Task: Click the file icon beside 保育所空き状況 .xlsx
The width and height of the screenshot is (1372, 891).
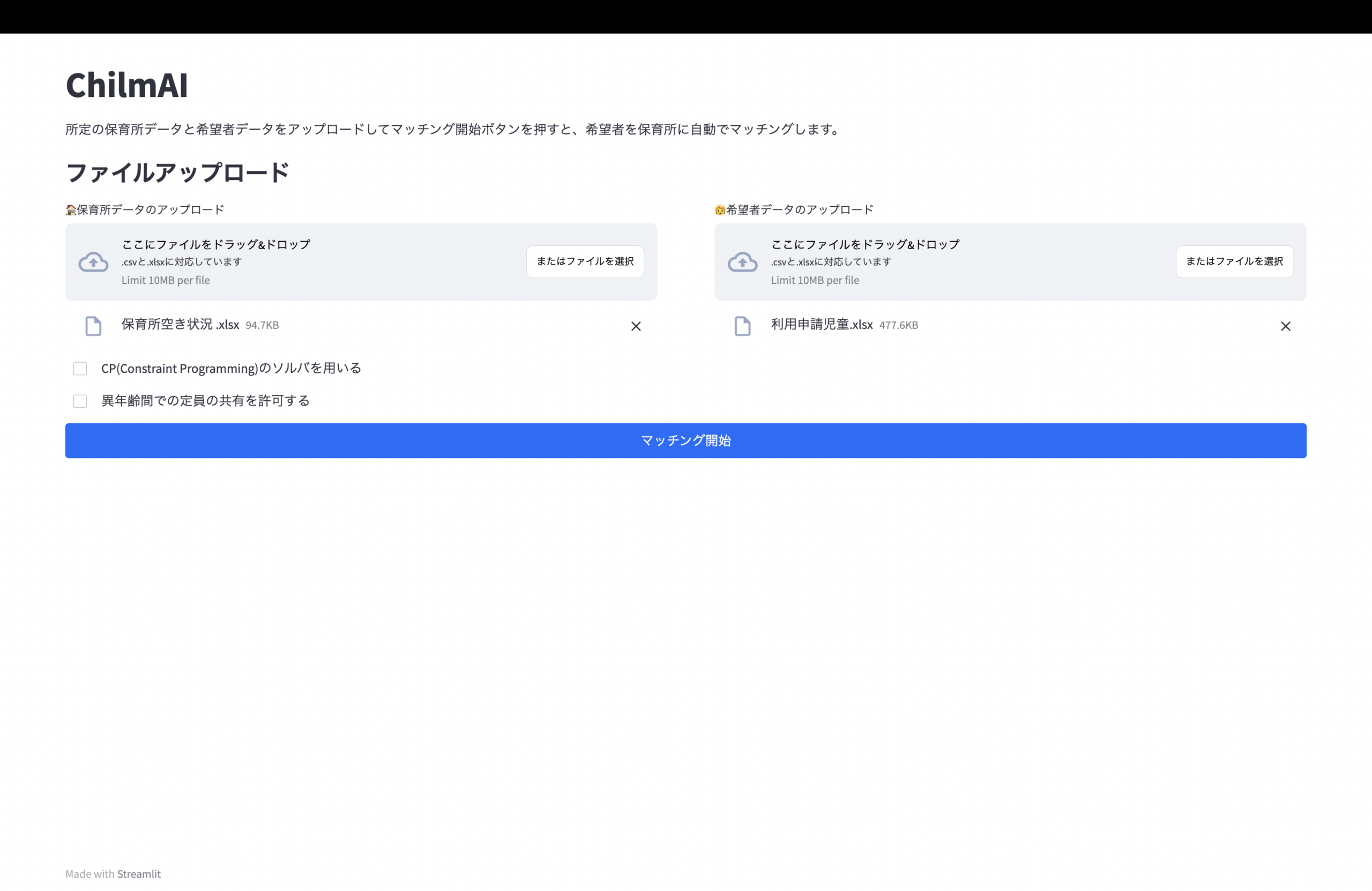Action: click(93, 326)
